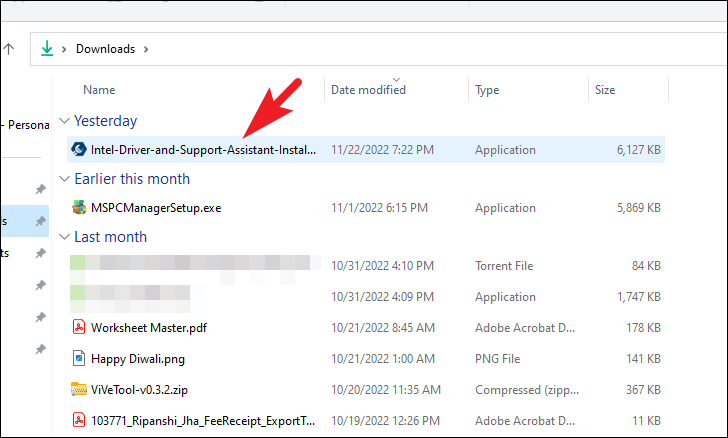Screen dimensions: 728x438
Task: Open the chevron after Downloads in address bar
Action: 146,49
